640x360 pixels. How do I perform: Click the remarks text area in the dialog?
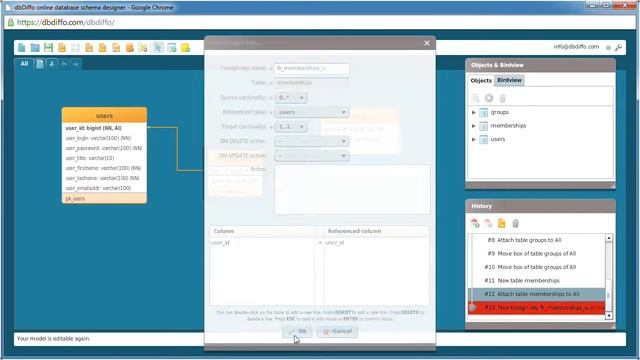352,189
